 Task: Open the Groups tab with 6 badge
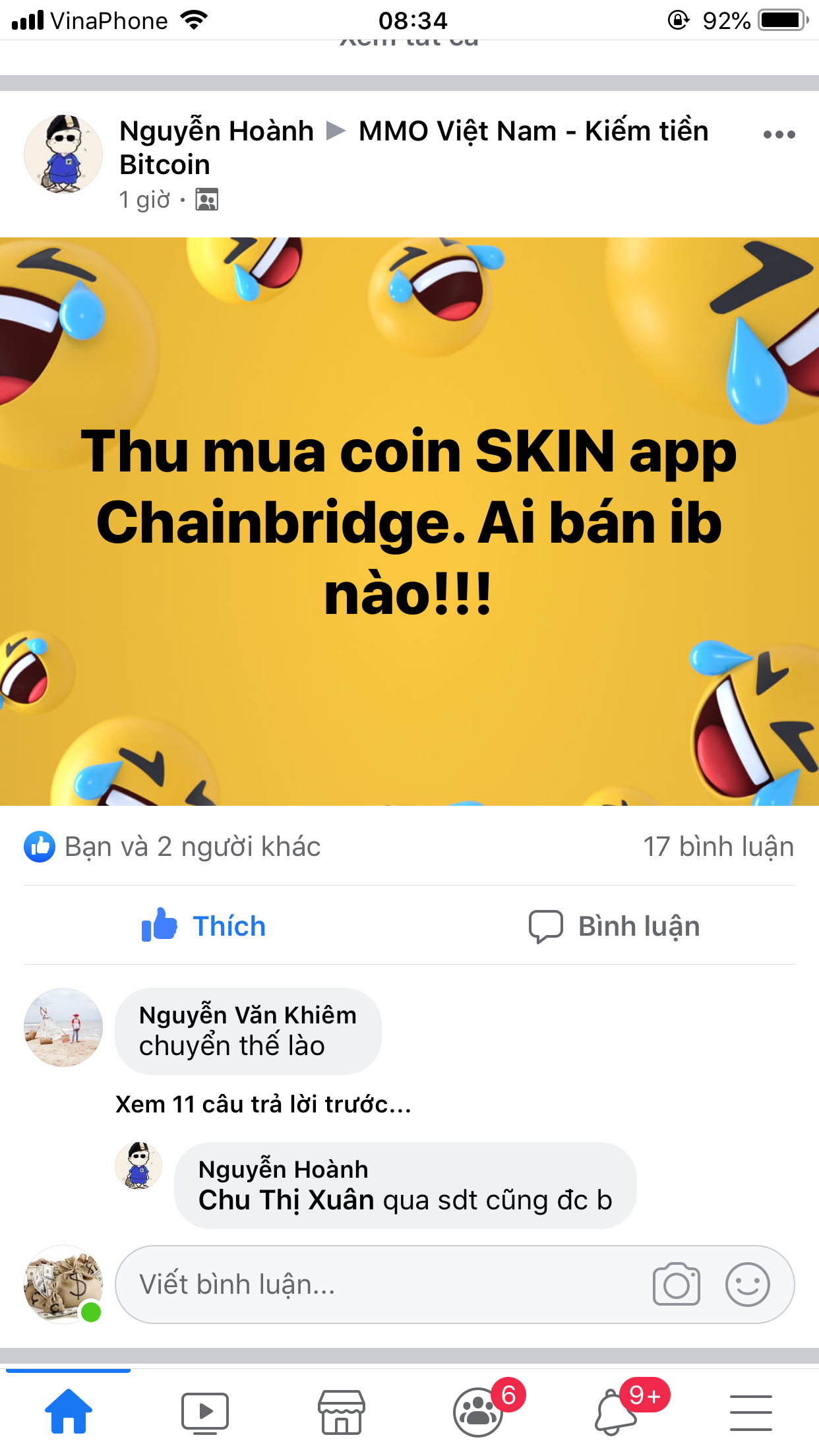point(478,1412)
